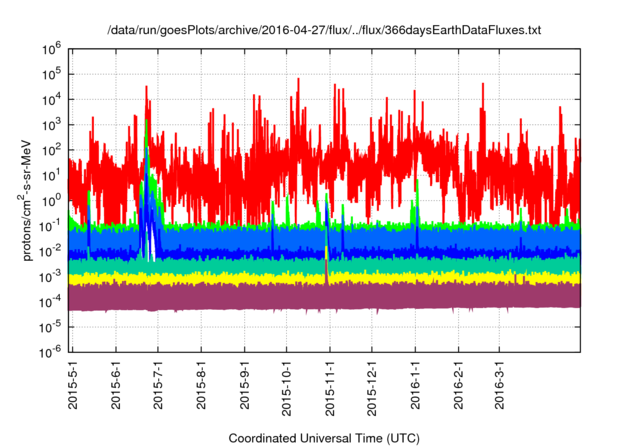Click the 10^4 y-axis tick label
640x448 pixels.
(x=51, y=100)
